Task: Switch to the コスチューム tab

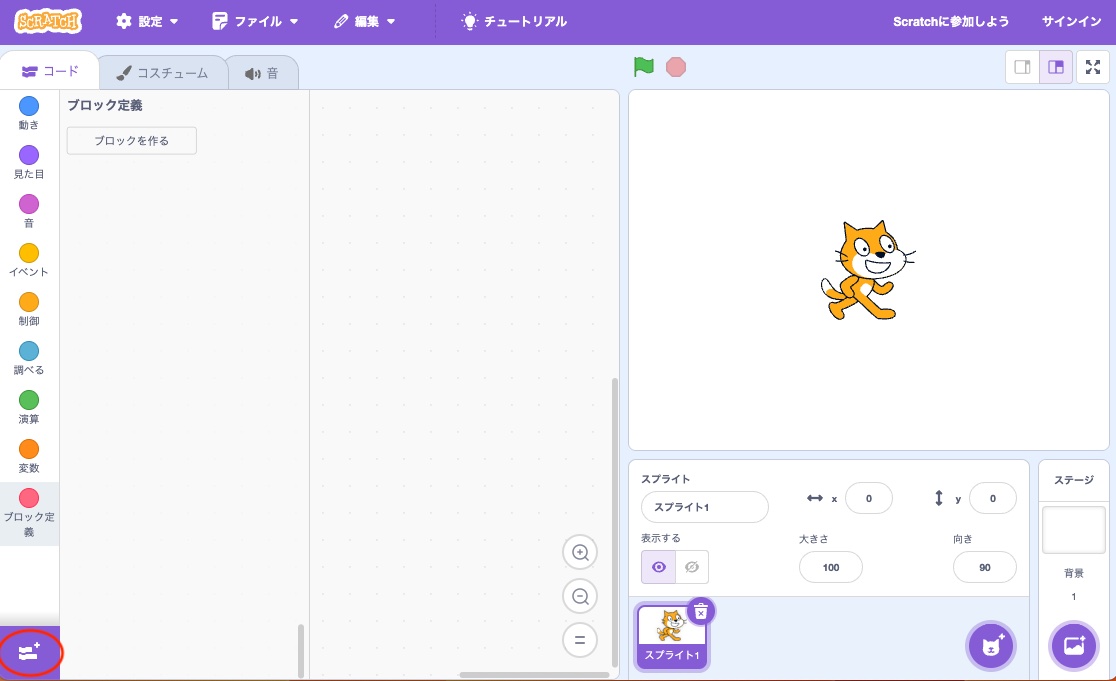Action: pos(162,73)
